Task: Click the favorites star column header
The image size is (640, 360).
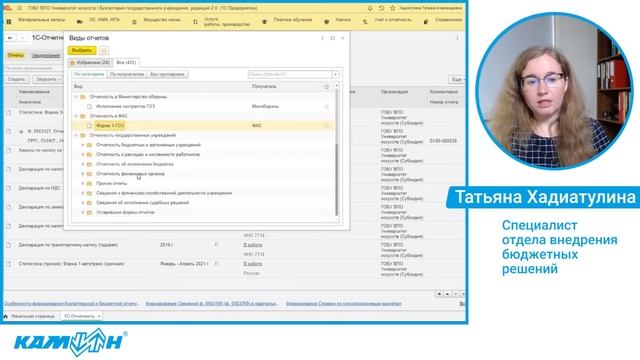Action: pos(327,87)
